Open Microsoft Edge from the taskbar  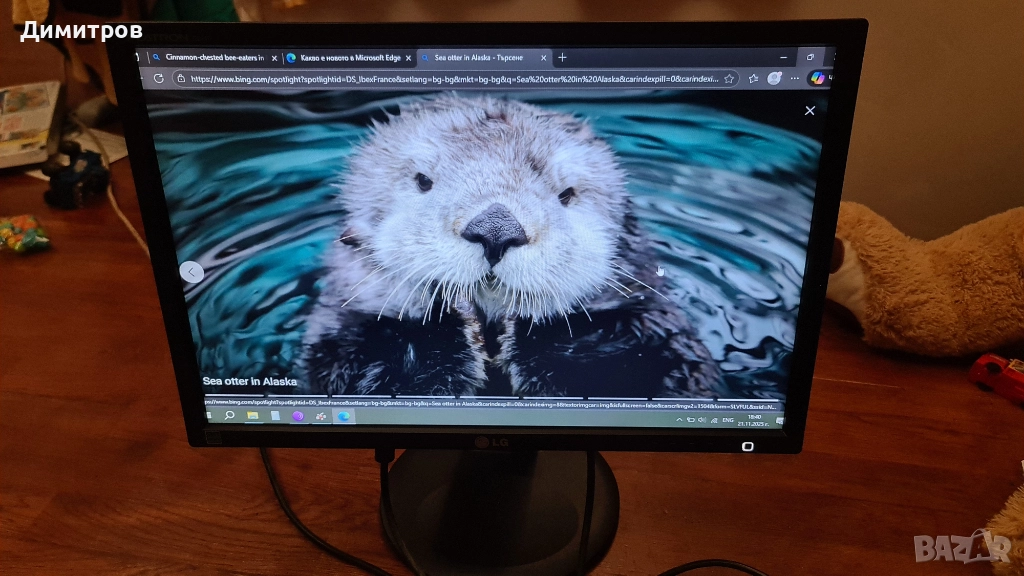tap(343, 416)
